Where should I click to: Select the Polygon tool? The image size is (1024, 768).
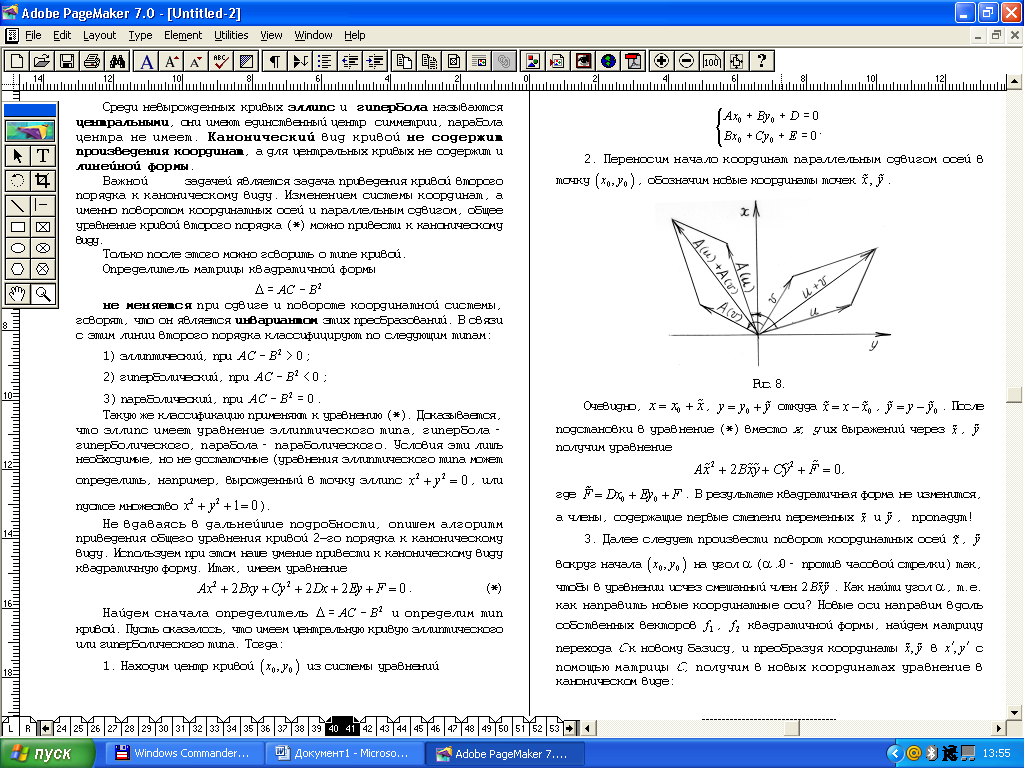[x=18, y=269]
